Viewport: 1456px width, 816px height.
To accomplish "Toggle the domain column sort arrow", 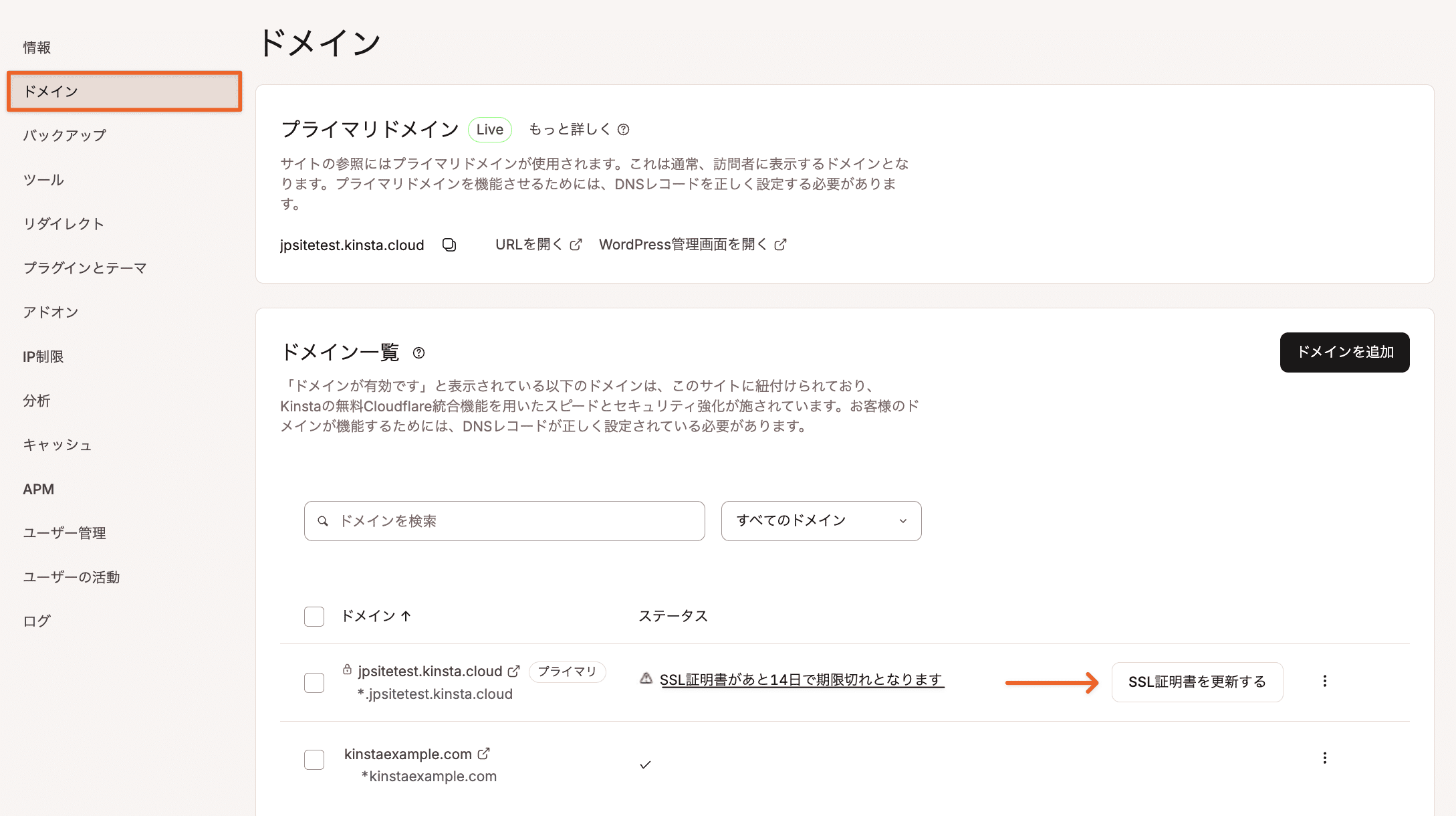I will pyautogui.click(x=405, y=616).
